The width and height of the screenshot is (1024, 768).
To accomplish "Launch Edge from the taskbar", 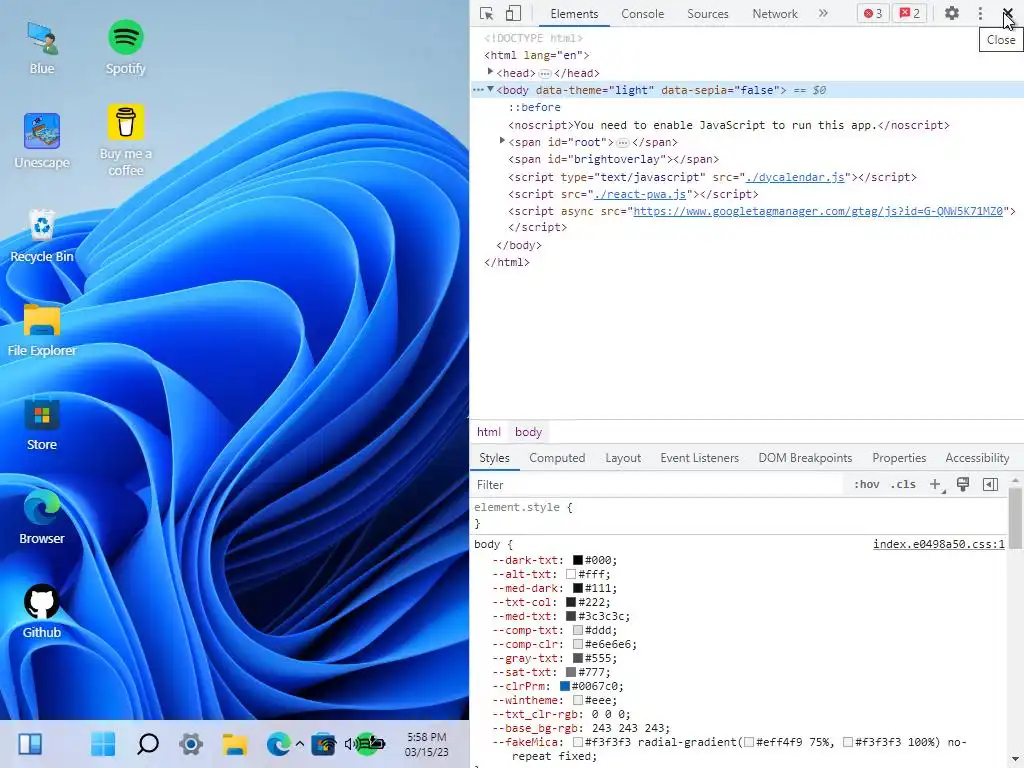I will point(278,744).
